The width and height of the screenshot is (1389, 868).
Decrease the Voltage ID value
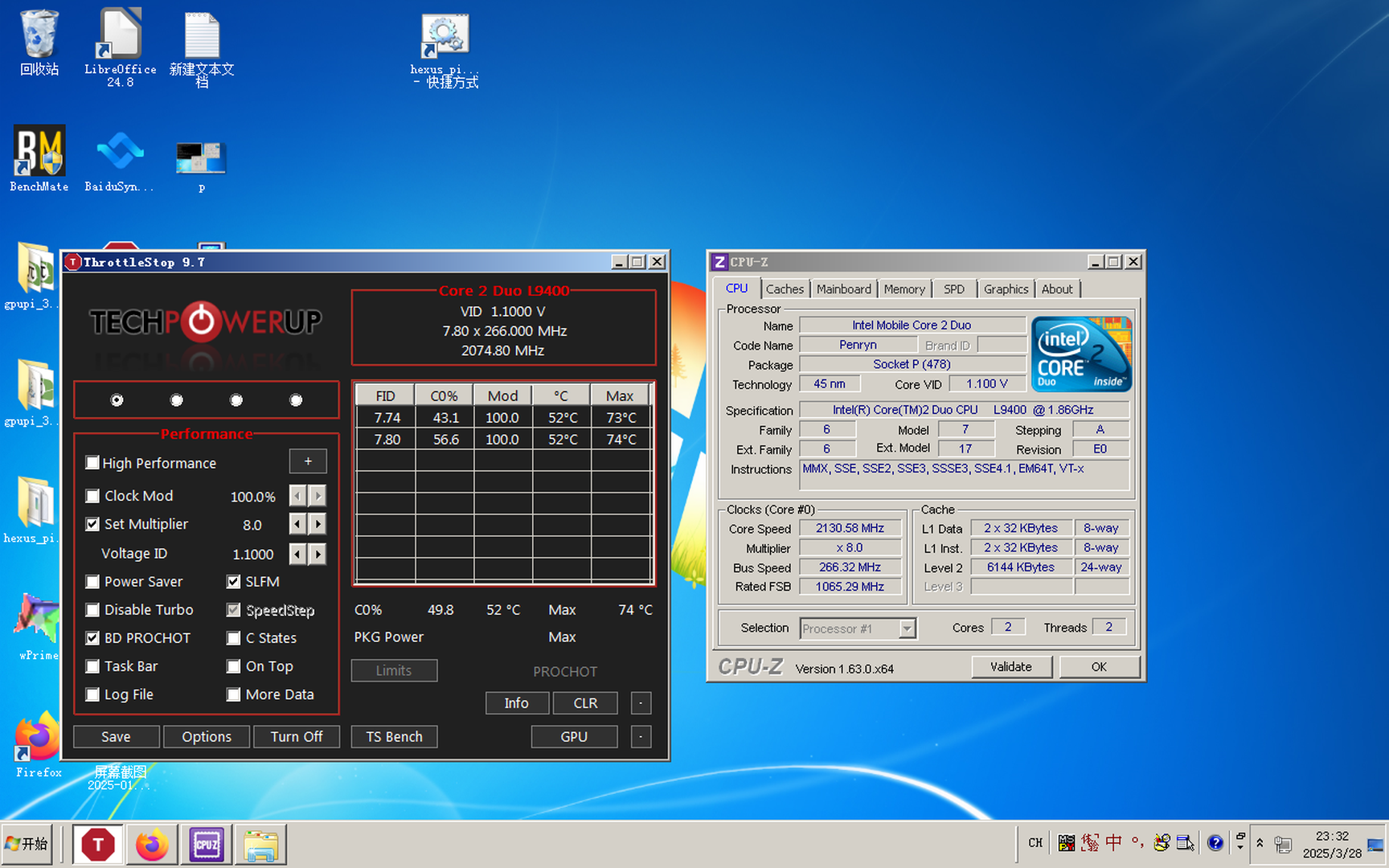click(x=298, y=554)
